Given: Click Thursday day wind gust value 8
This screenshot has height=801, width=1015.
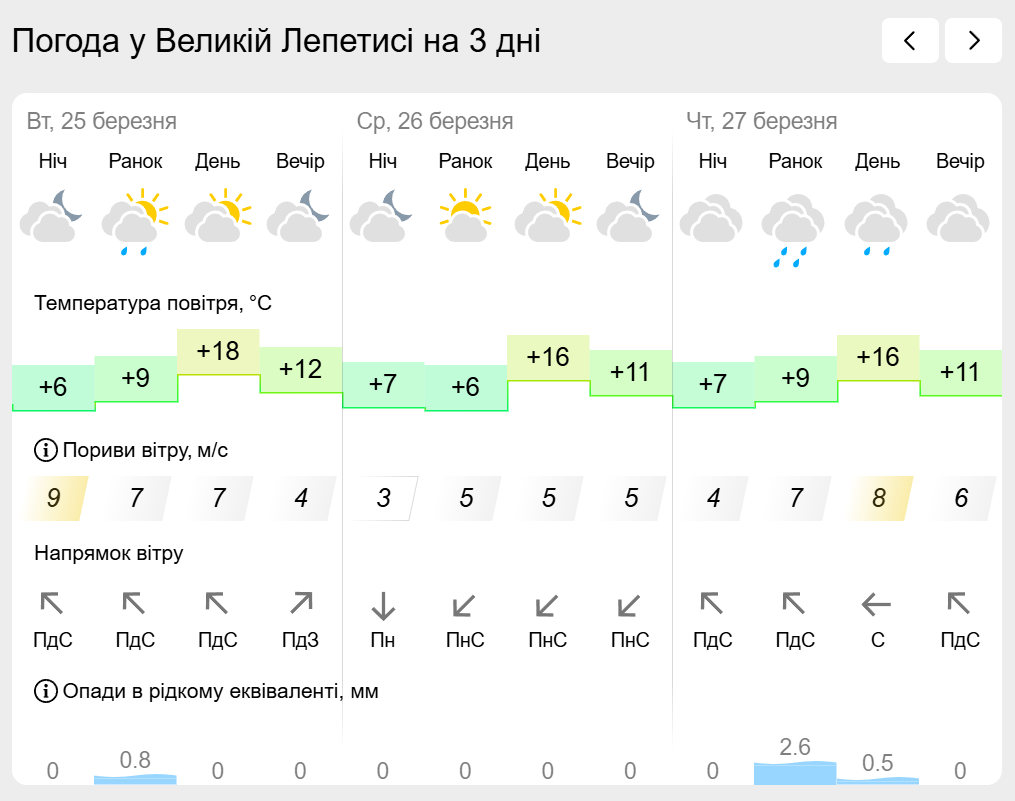Looking at the screenshot, I should pyautogui.click(x=878, y=498).
